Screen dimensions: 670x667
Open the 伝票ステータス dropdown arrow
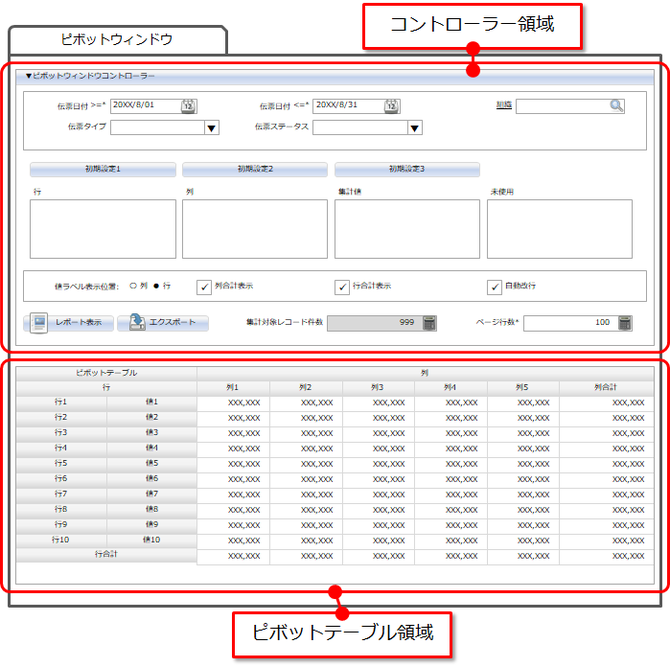(414, 128)
